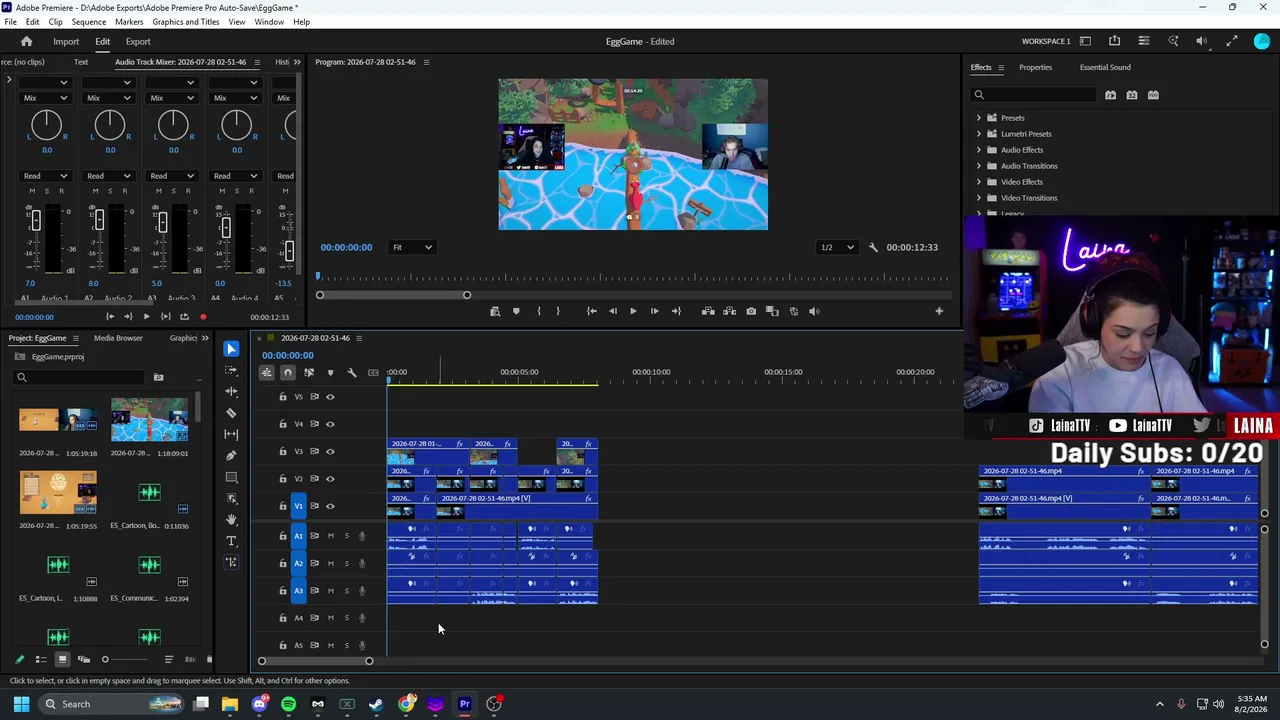Viewport: 1280px width, 720px height.
Task: Click the Extract button in Program monitor
Action: point(729,311)
